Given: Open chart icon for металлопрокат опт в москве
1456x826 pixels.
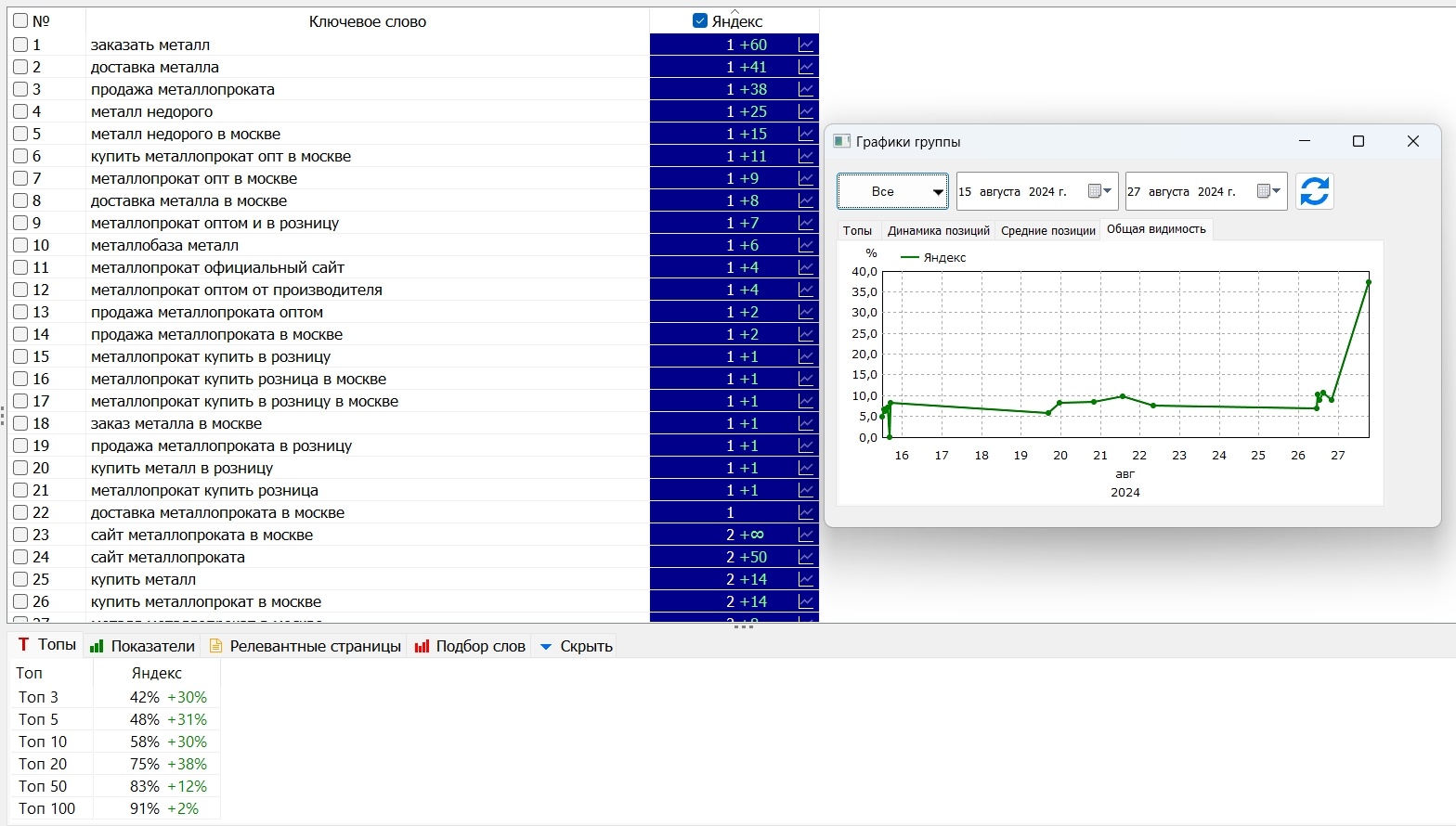Looking at the screenshot, I should [x=806, y=178].
